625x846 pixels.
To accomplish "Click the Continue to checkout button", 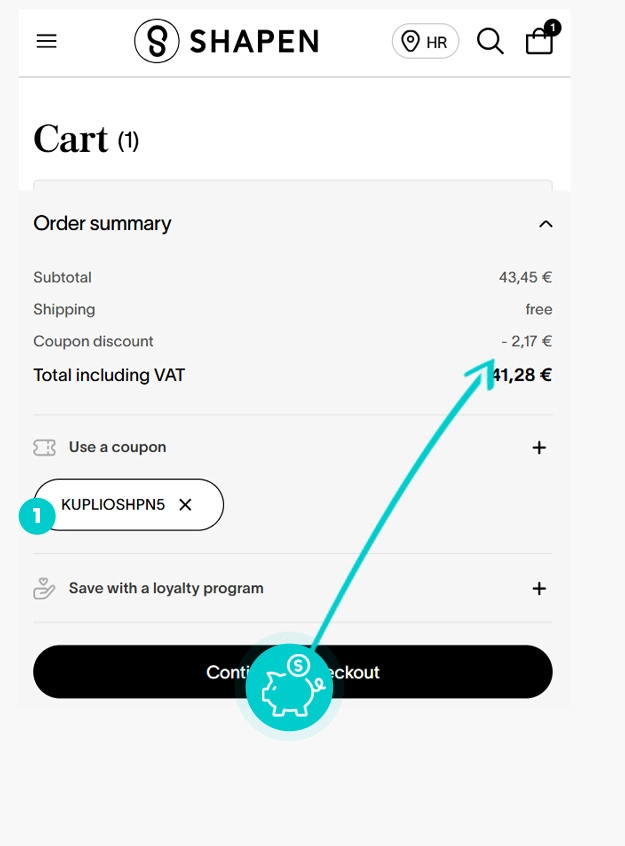I will pyautogui.click(x=293, y=672).
